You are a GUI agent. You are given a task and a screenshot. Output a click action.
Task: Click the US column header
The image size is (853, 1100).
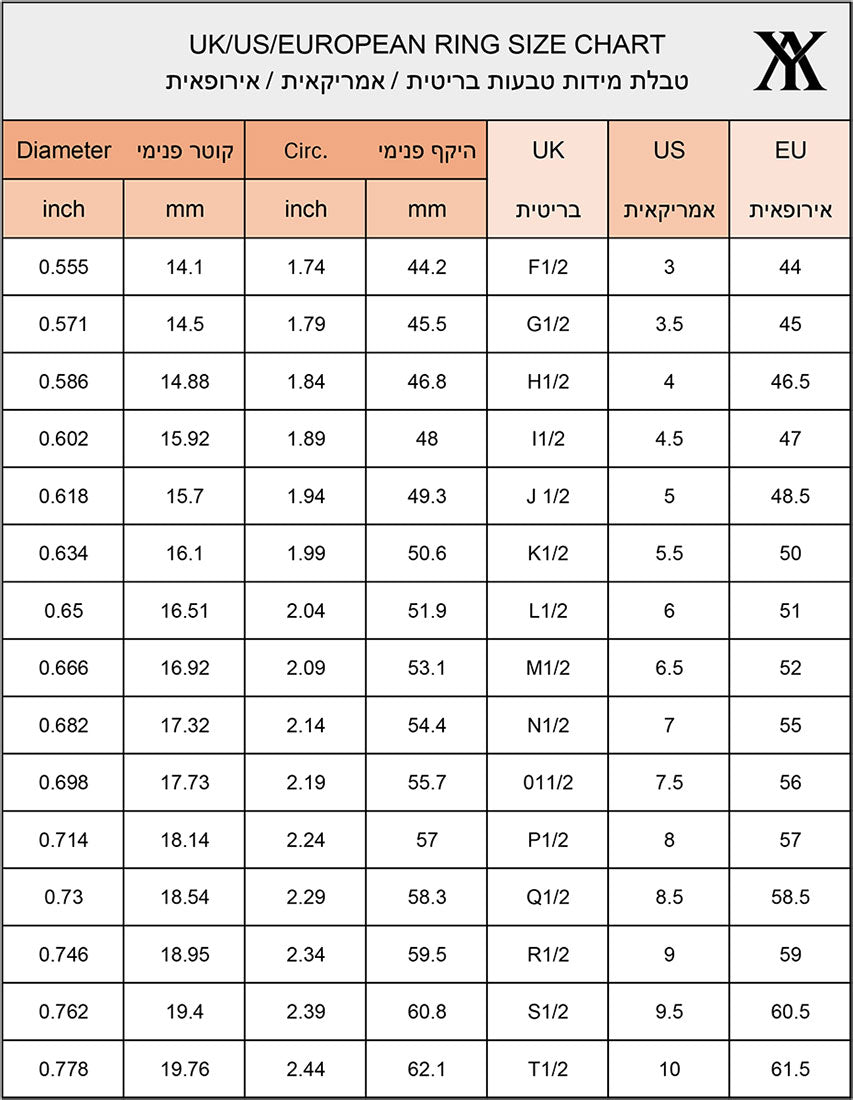(669, 151)
